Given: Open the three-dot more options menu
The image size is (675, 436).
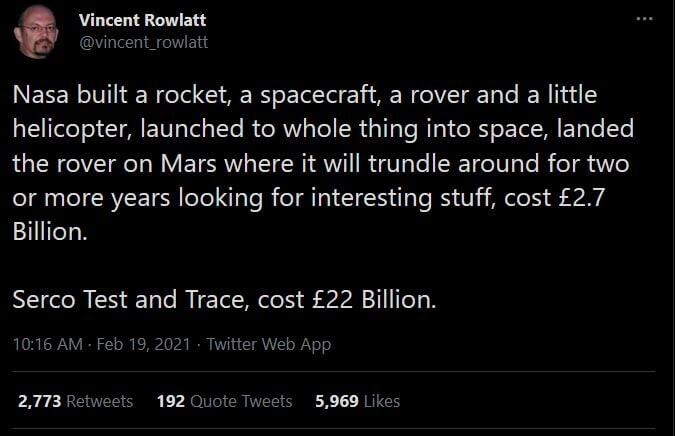Looking at the screenshot, I should point(644,19).
